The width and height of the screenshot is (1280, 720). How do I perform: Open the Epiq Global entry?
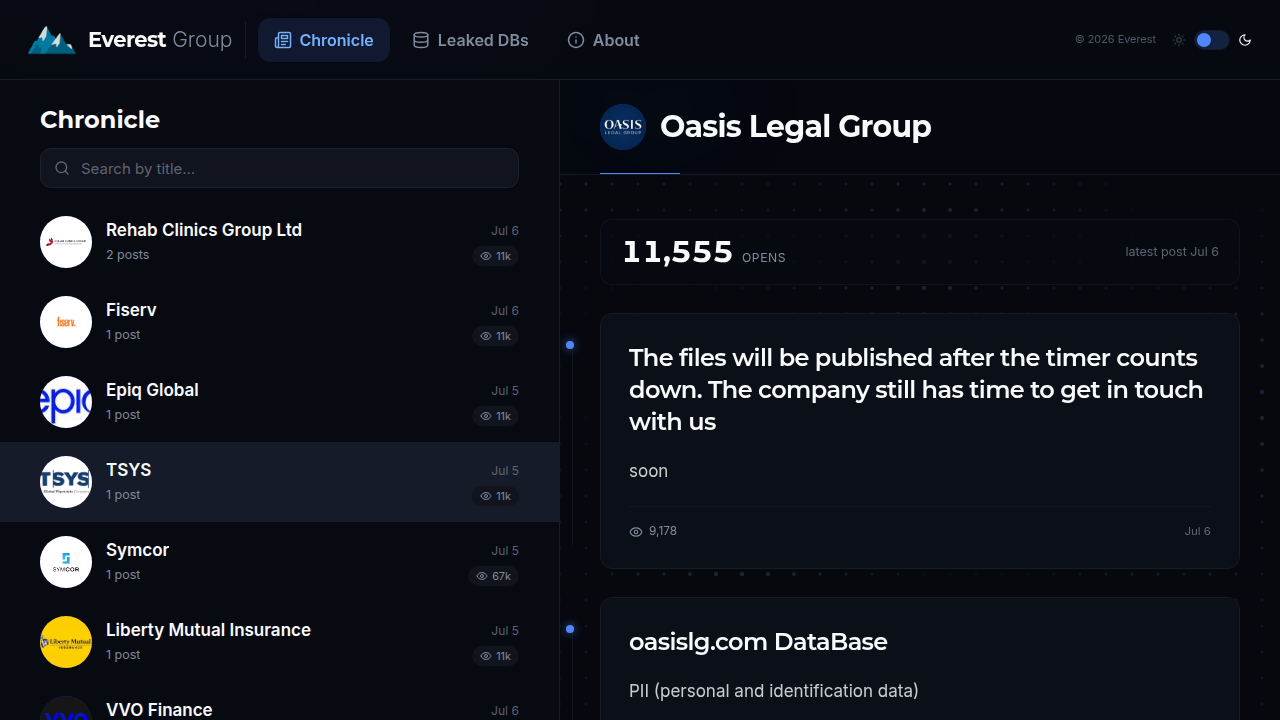pyautogui.click(x=279, y=402)
